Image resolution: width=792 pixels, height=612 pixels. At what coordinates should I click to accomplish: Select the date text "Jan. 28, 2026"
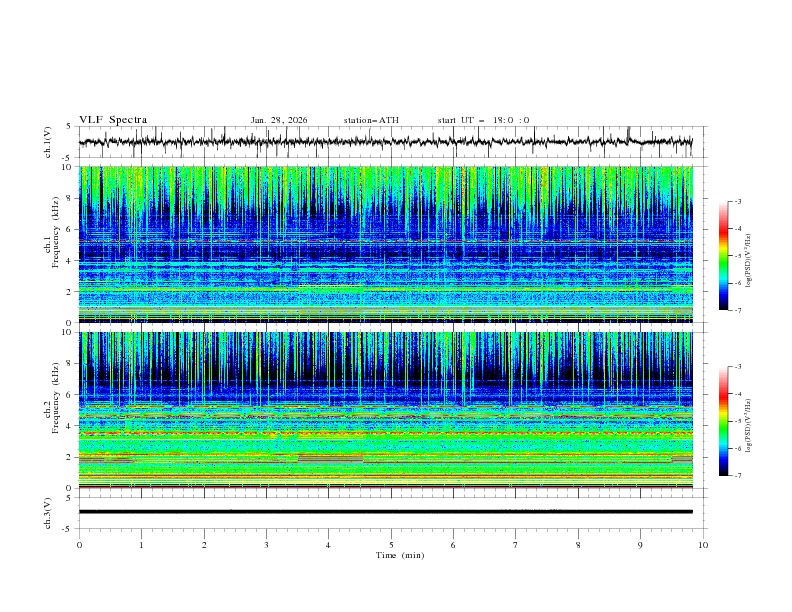coord(279,120)
